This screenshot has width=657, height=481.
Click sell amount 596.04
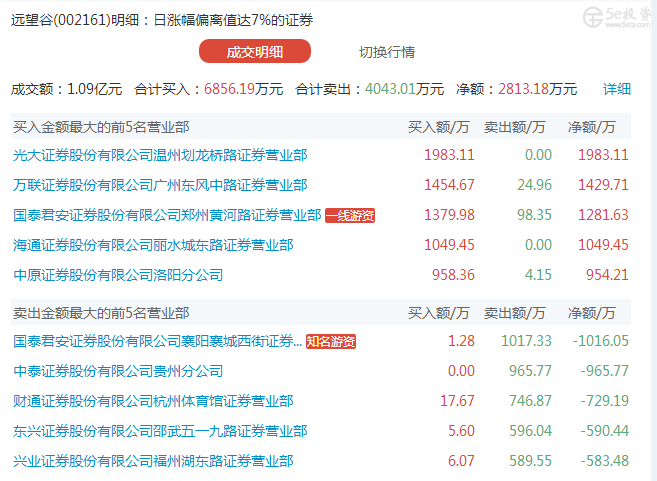point(530,431)
